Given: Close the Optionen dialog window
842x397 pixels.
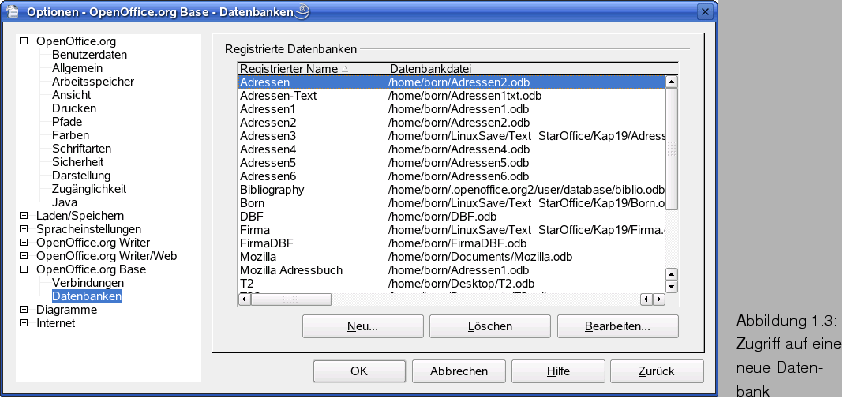Looking at the screenshot, I should tap(705, 11).
